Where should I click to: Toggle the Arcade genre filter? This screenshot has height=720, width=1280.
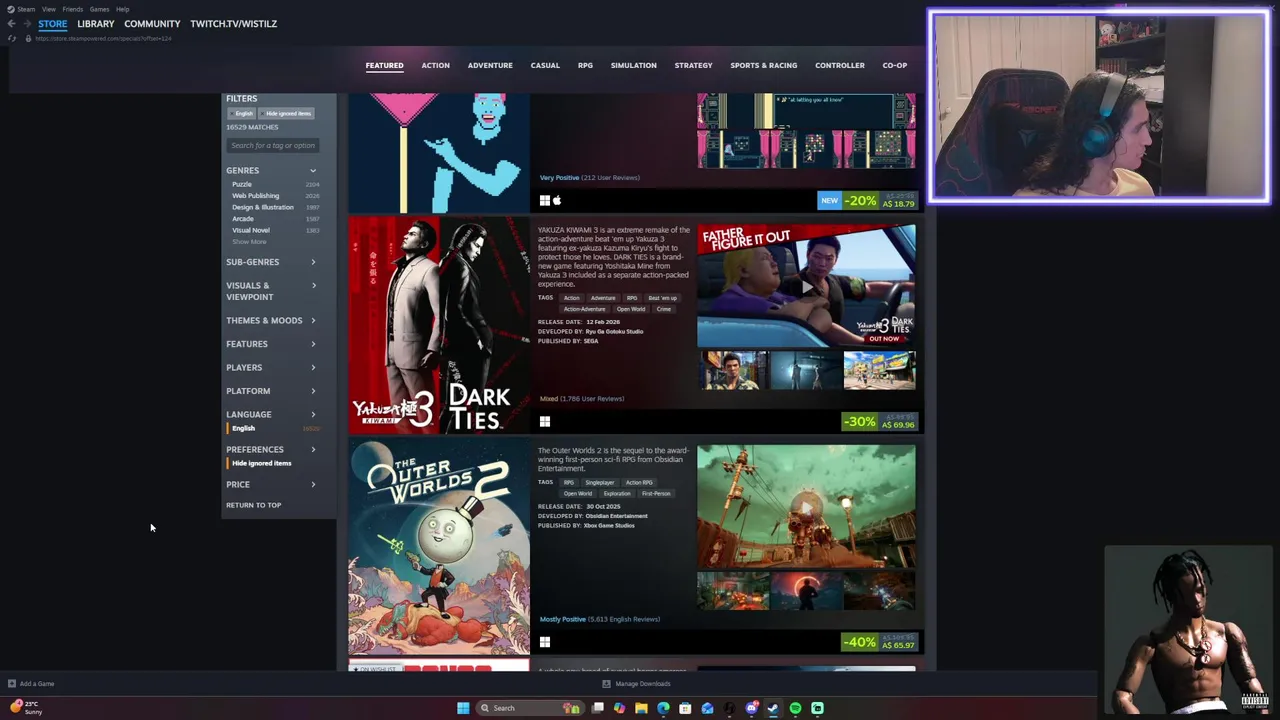242,218
